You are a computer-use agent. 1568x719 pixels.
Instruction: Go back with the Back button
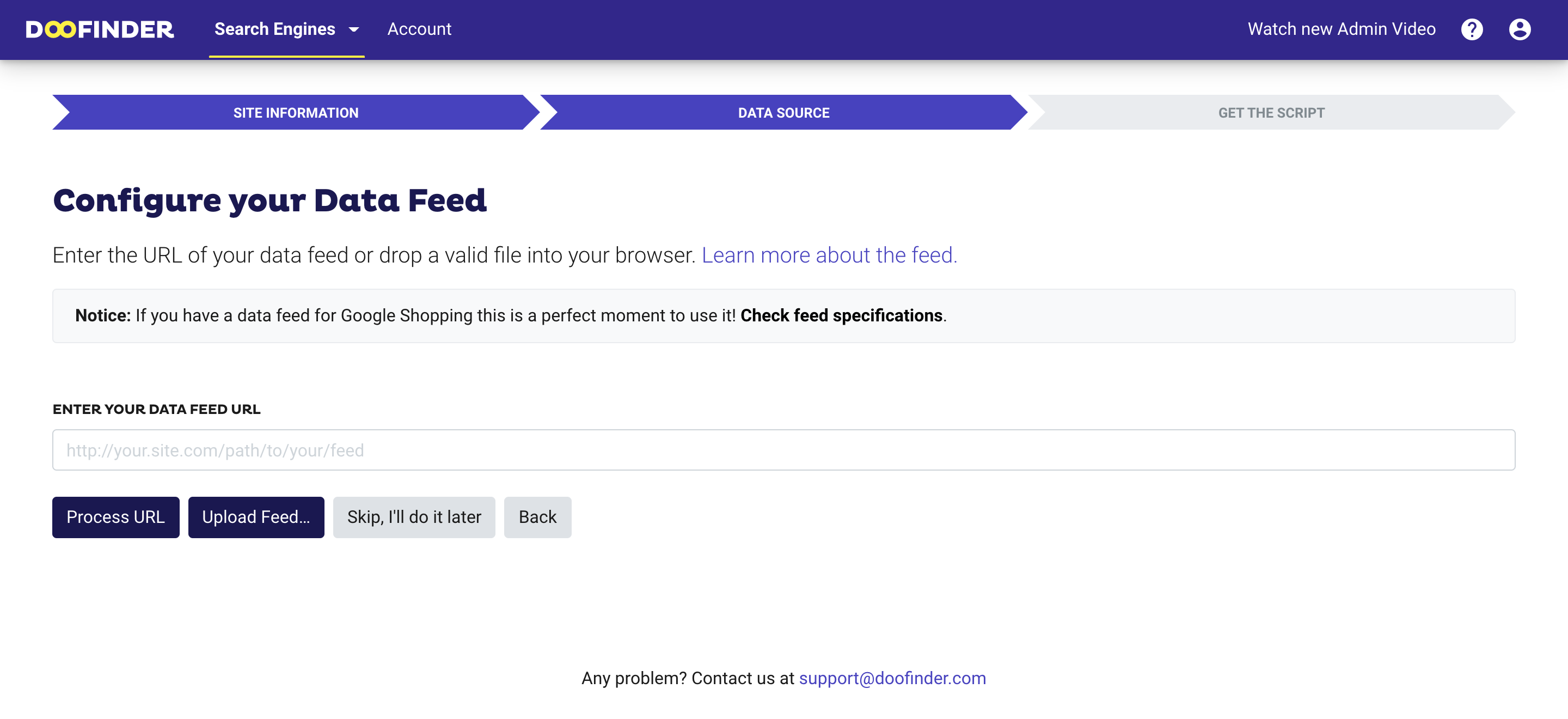coord(537,517)
